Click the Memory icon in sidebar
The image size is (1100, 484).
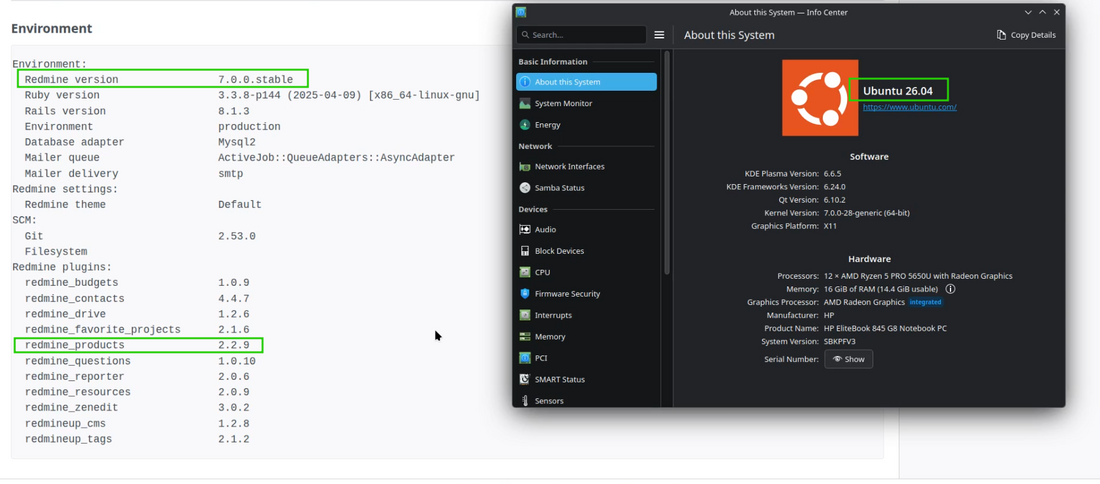[525, 337]
